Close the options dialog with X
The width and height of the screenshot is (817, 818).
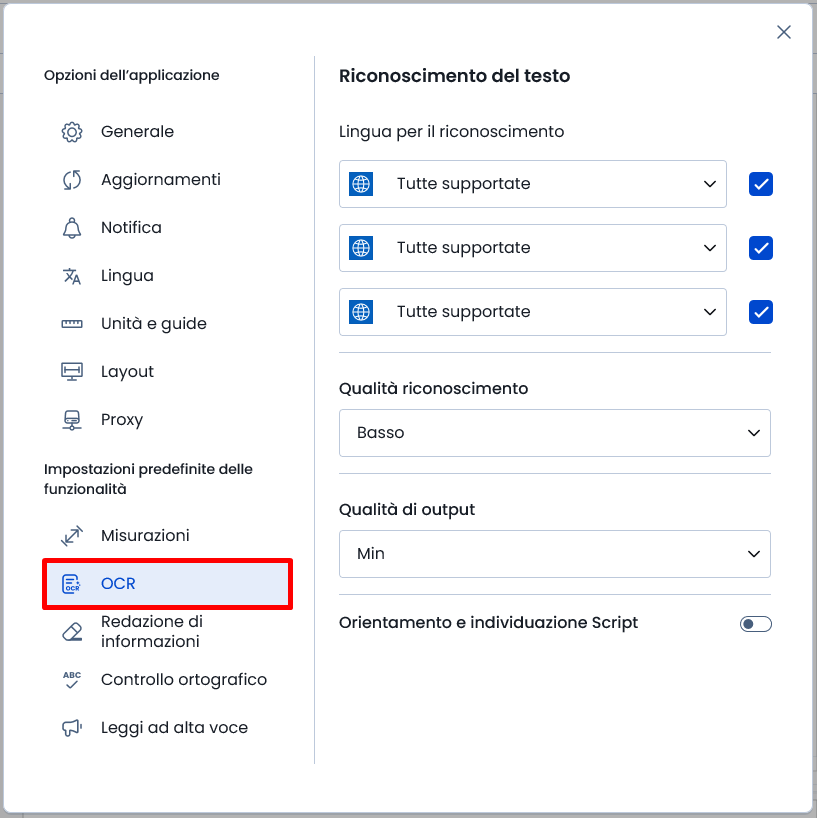point(784,32)
